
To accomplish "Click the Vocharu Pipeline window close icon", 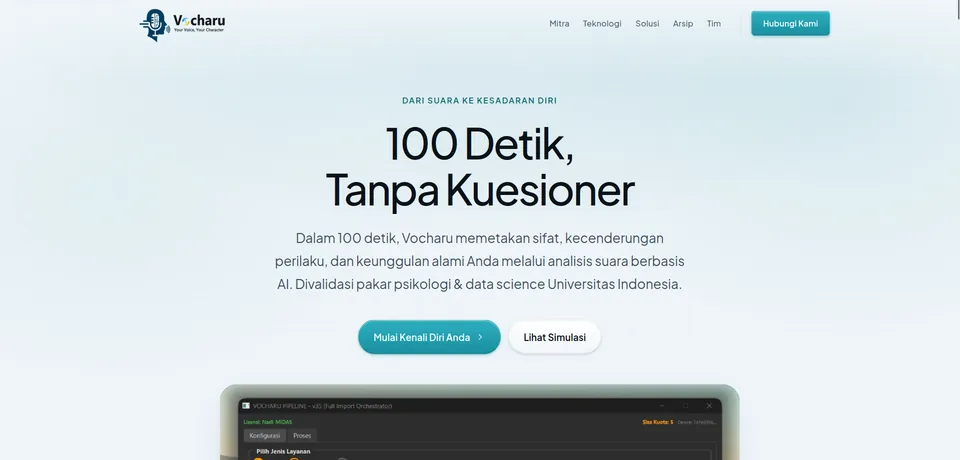I will click(x=709, y=405).
